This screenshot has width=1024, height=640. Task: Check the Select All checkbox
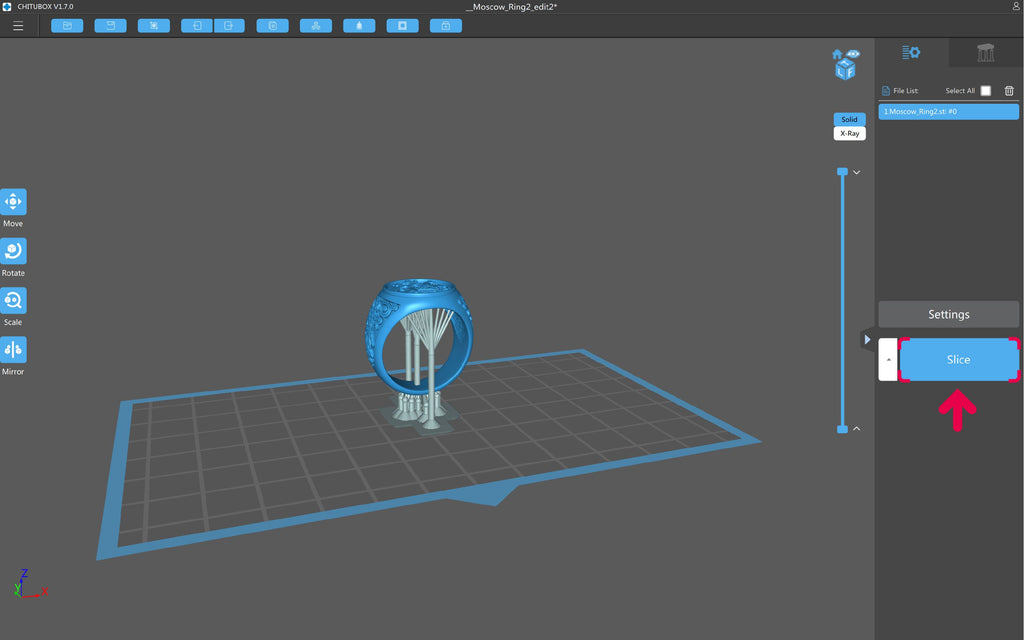(x=985, y=91)
